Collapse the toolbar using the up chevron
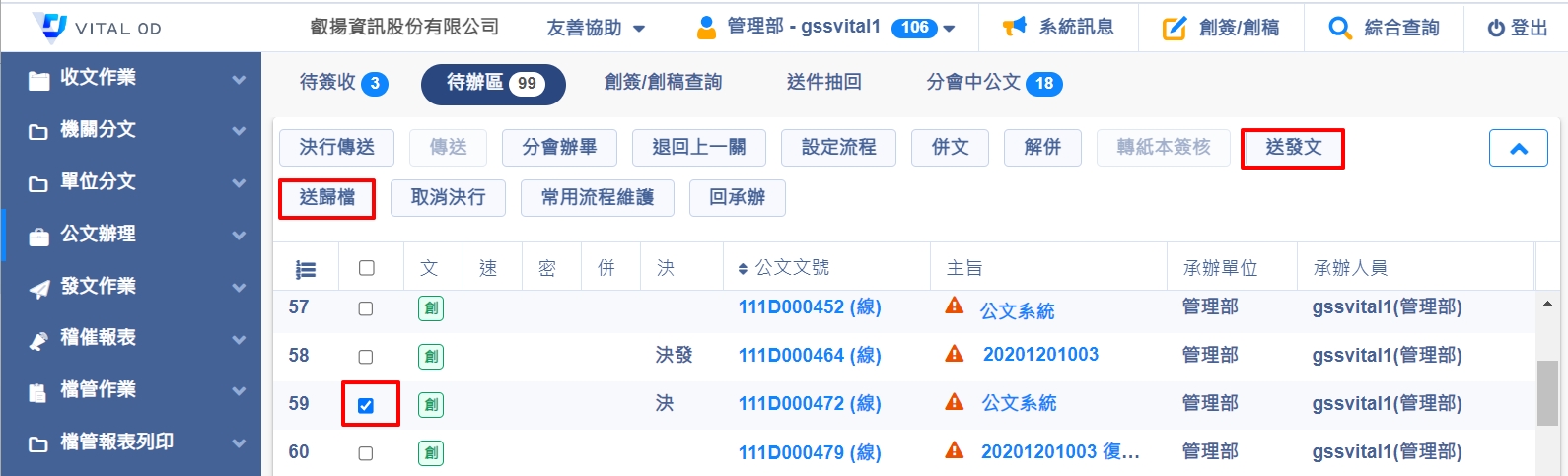 coord(1518,149)
